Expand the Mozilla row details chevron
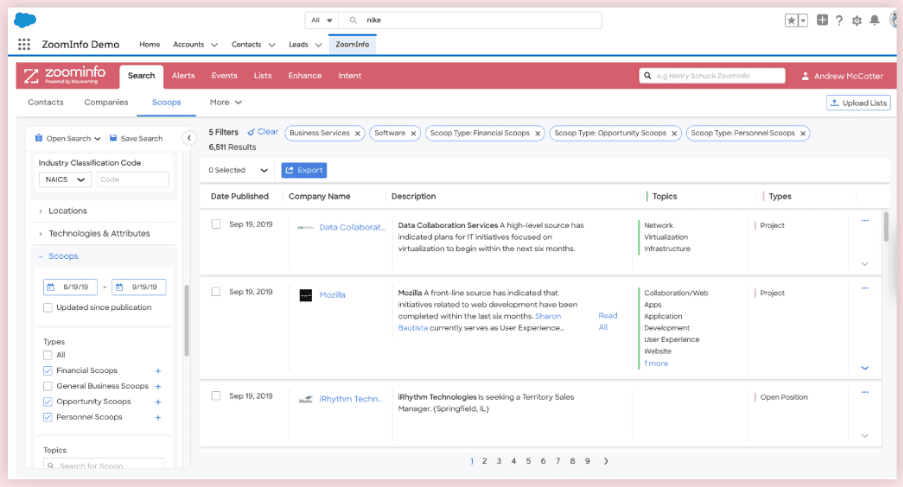This screenshot has height=487, width=903. (x=864, y=368)
